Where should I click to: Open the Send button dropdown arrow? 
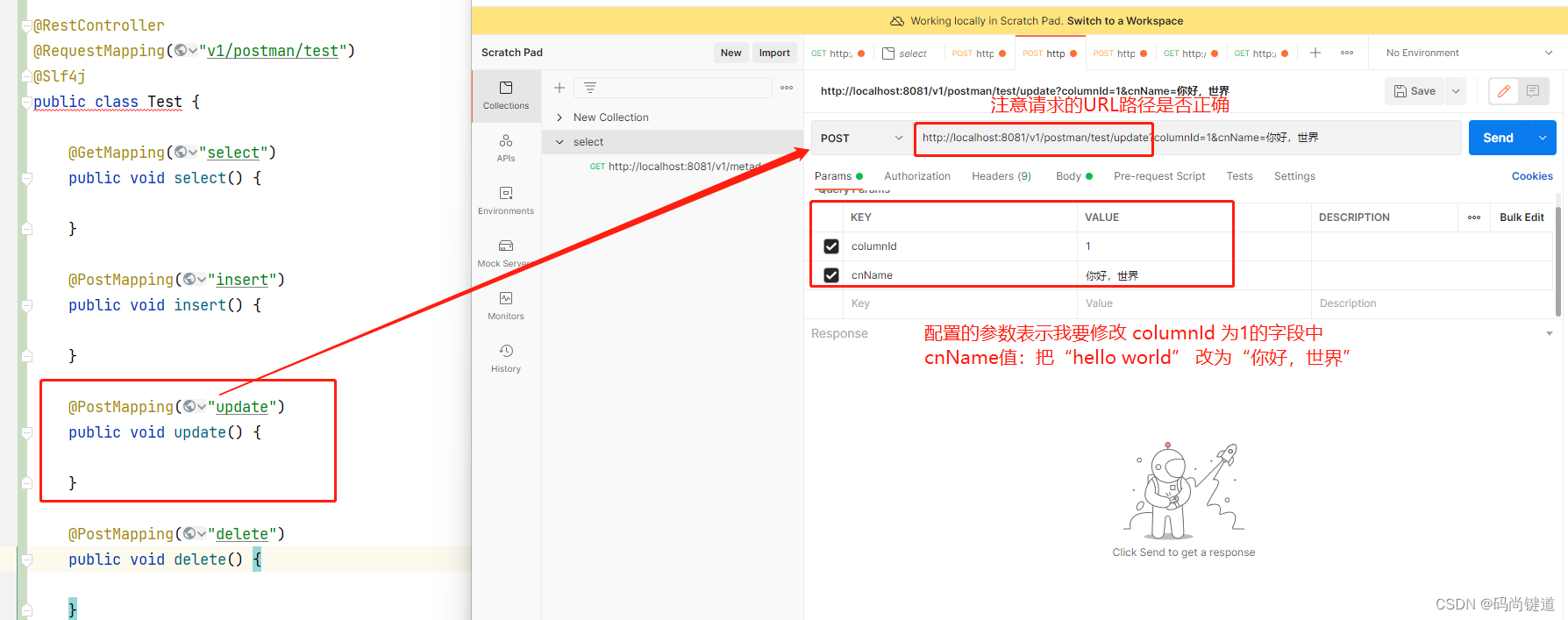tap(1543, 138)
